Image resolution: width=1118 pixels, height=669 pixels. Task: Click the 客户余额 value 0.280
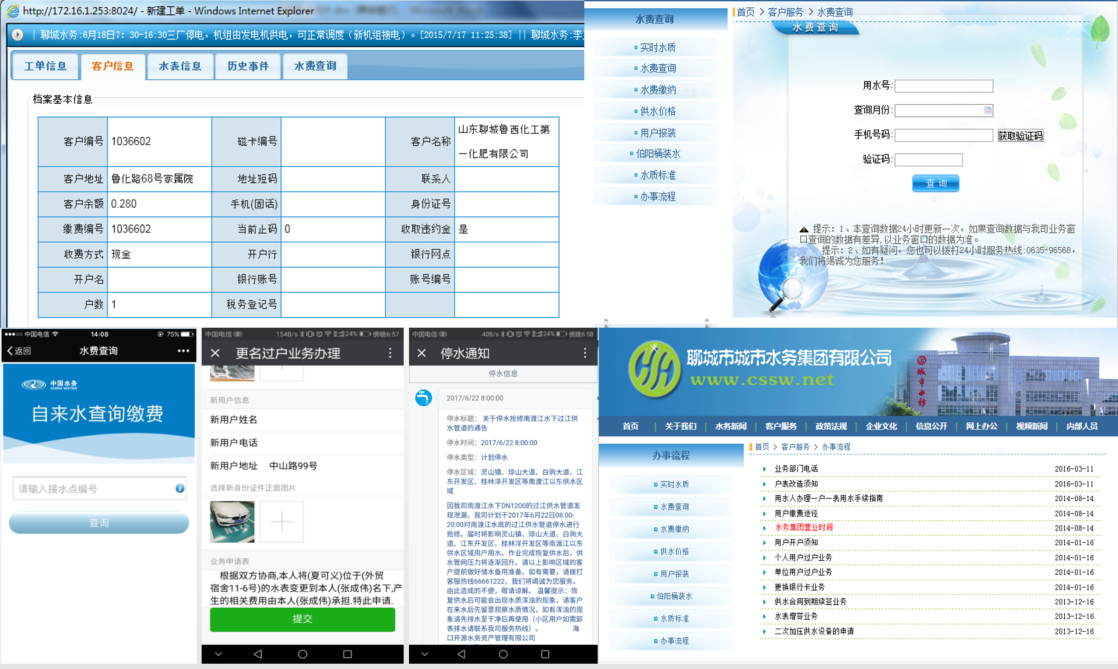(124, 204)
